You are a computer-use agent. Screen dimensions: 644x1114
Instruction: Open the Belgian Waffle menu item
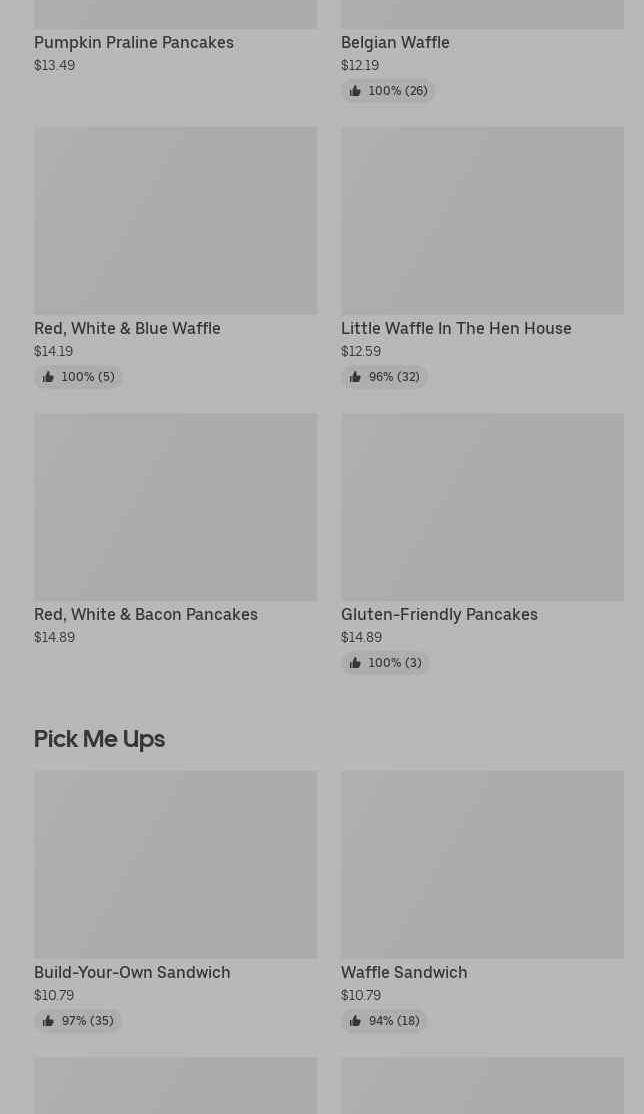395,42
